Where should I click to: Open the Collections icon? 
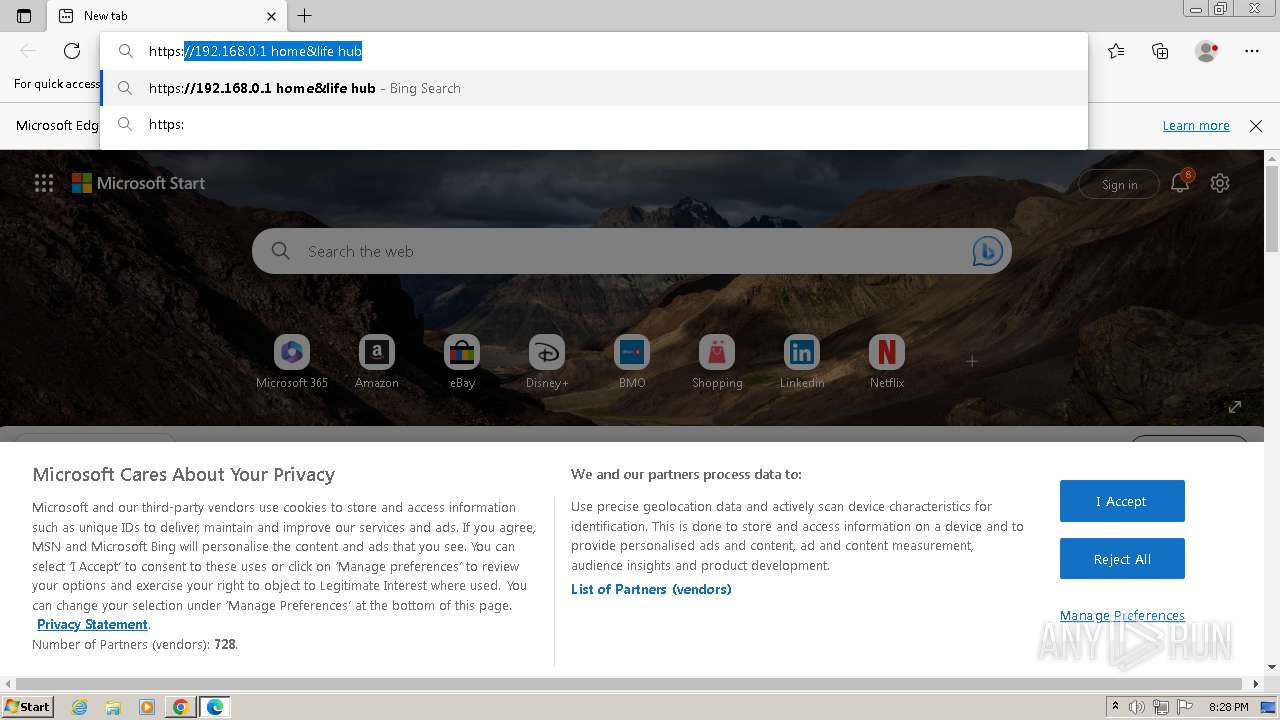coord(1160,51)
